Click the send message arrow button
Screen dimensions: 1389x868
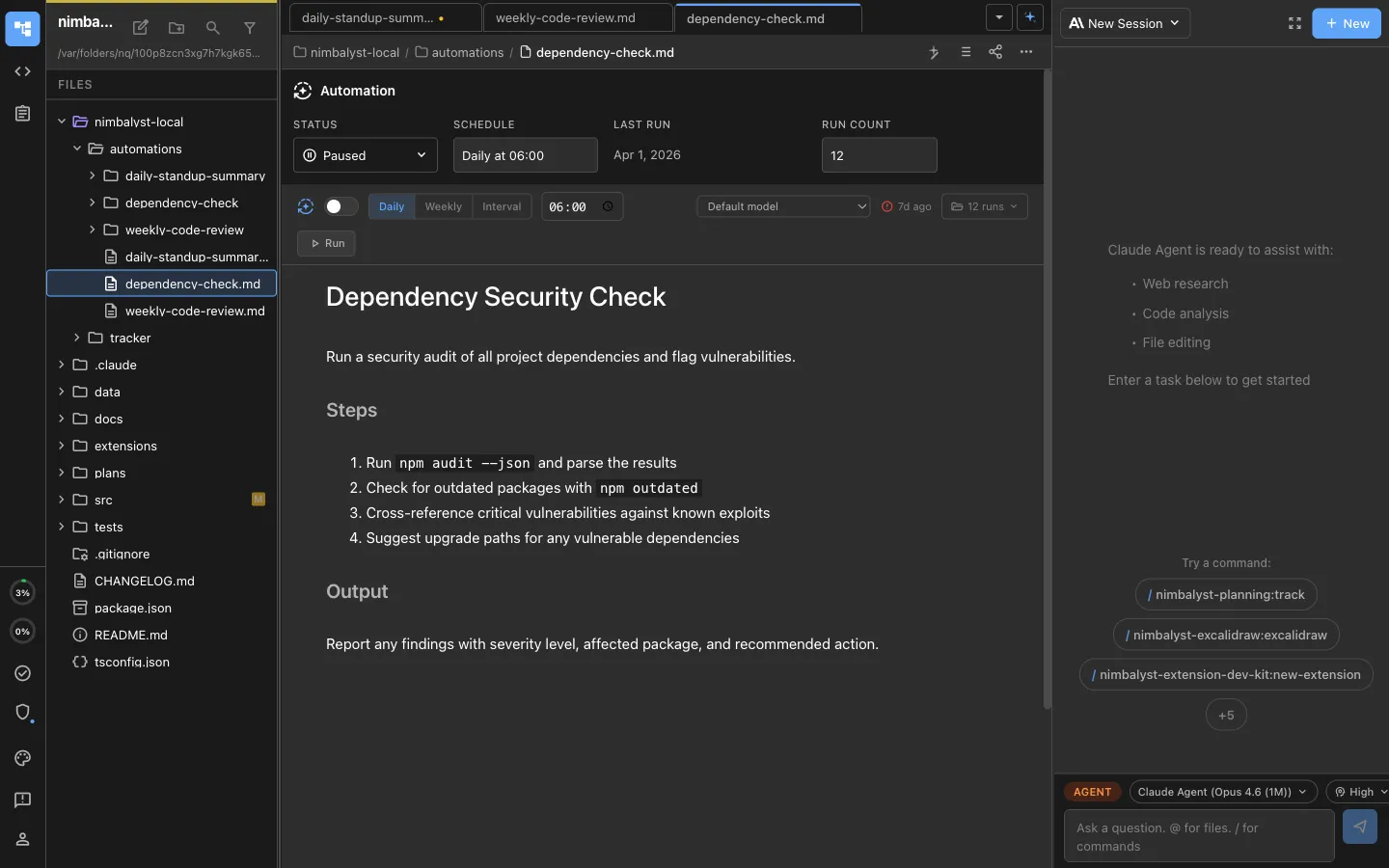pyautogui.click(x=1359, y=827)
